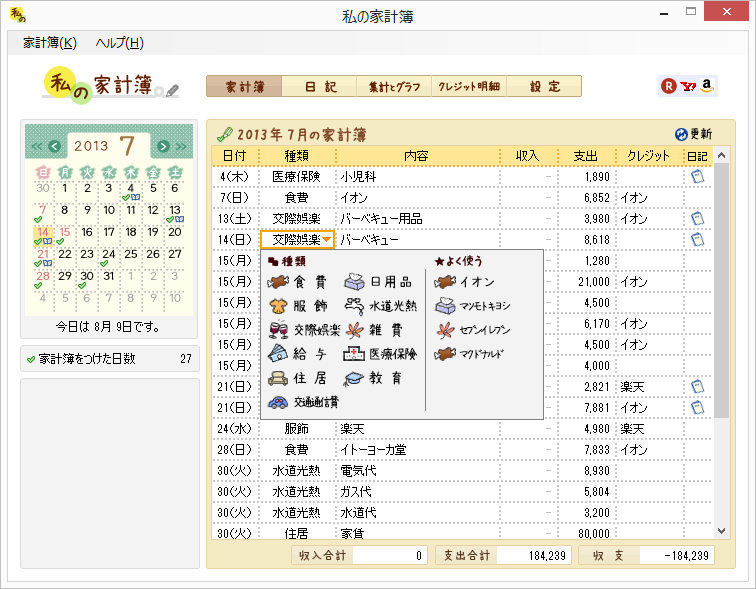Click 21,000 expense cell

click(x=587, y=282)
